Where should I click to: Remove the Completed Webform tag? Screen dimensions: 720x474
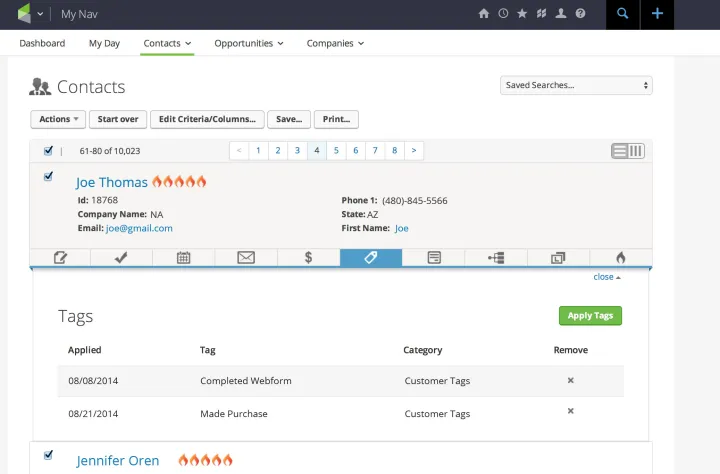571,381
